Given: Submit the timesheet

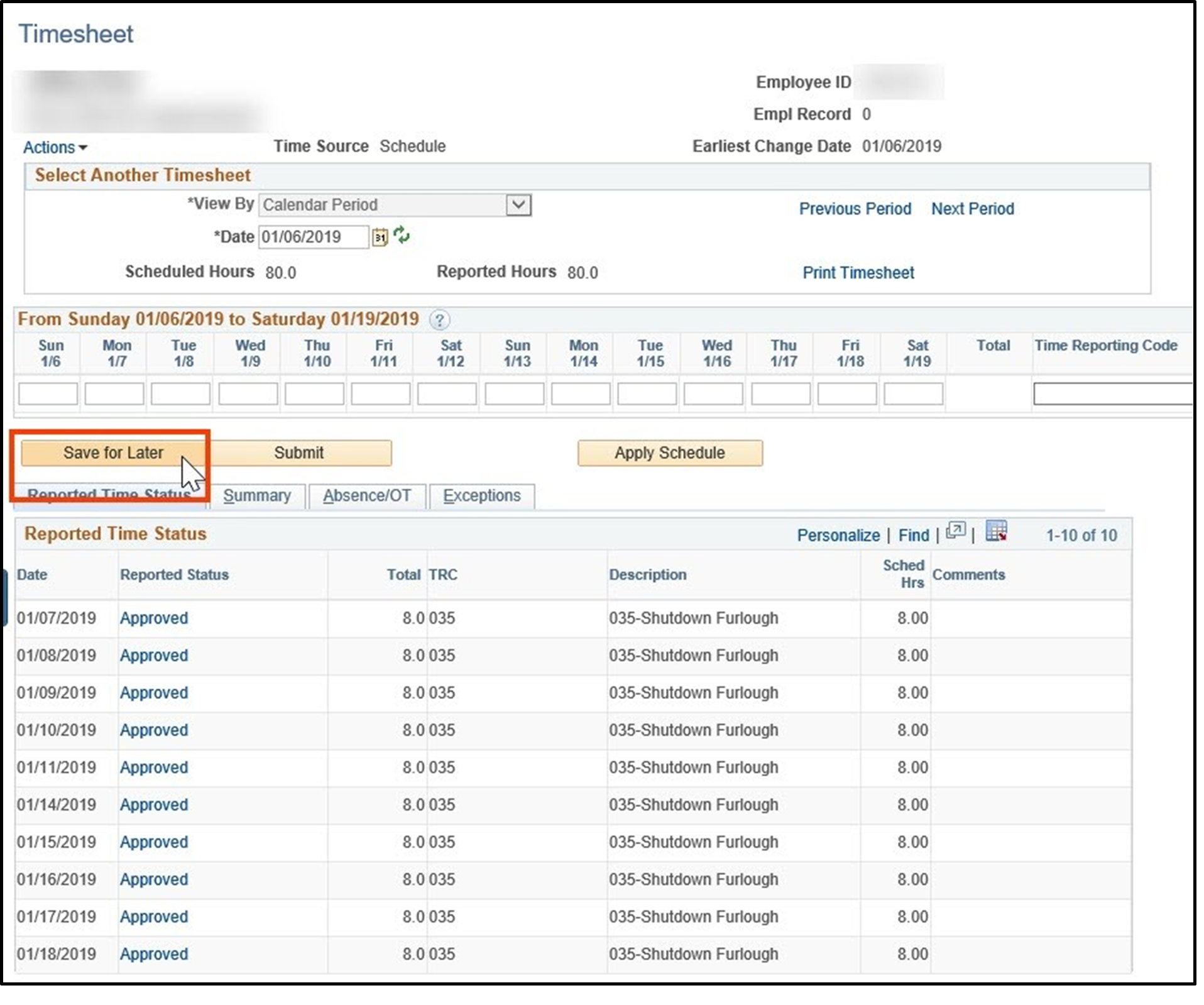Looking at the screenshot, I should pyautogui.click(x=298, y=453).
